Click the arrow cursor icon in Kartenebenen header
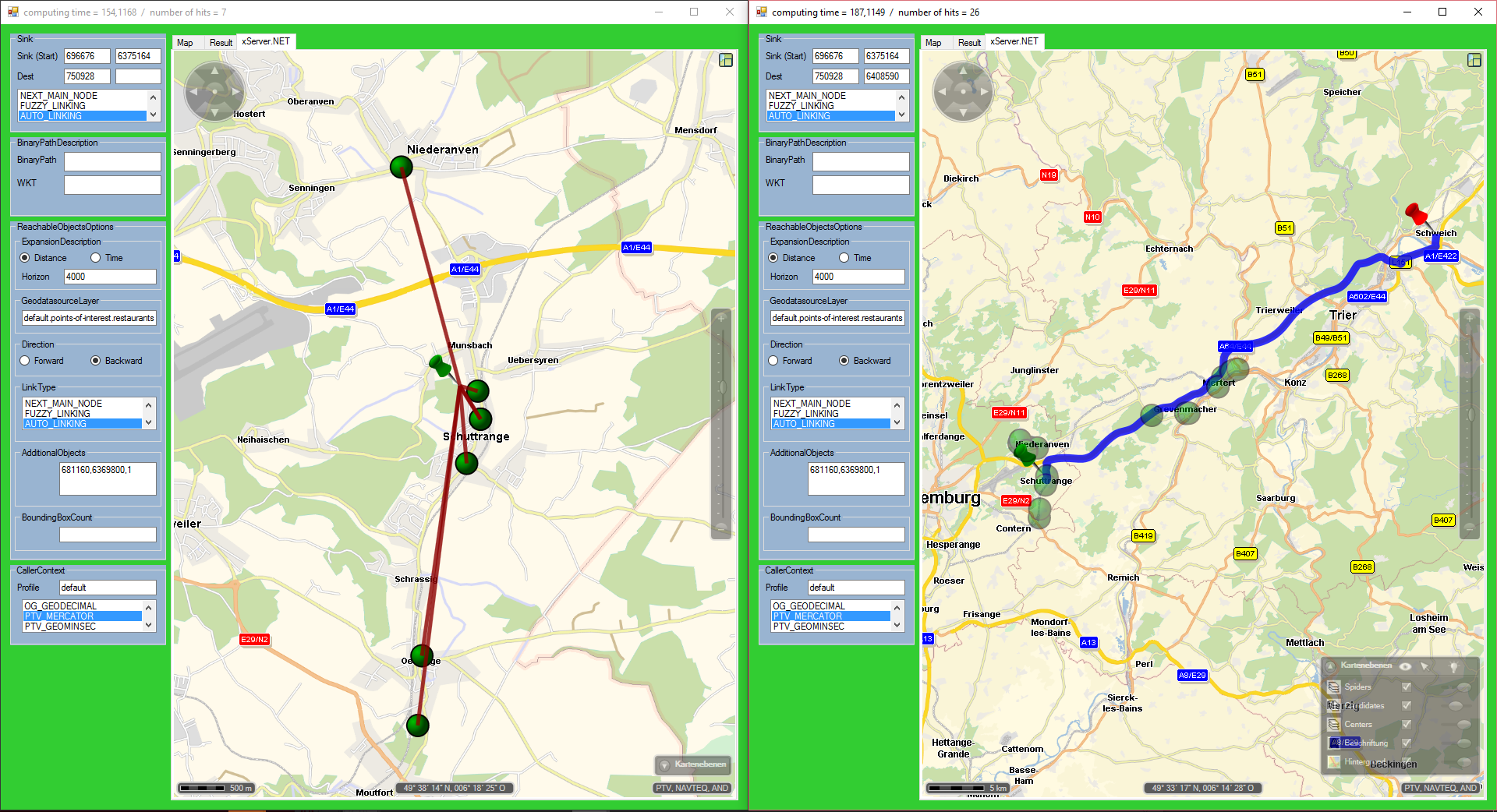Screen dimensions: 1497x812 (x=1424, y=666)
